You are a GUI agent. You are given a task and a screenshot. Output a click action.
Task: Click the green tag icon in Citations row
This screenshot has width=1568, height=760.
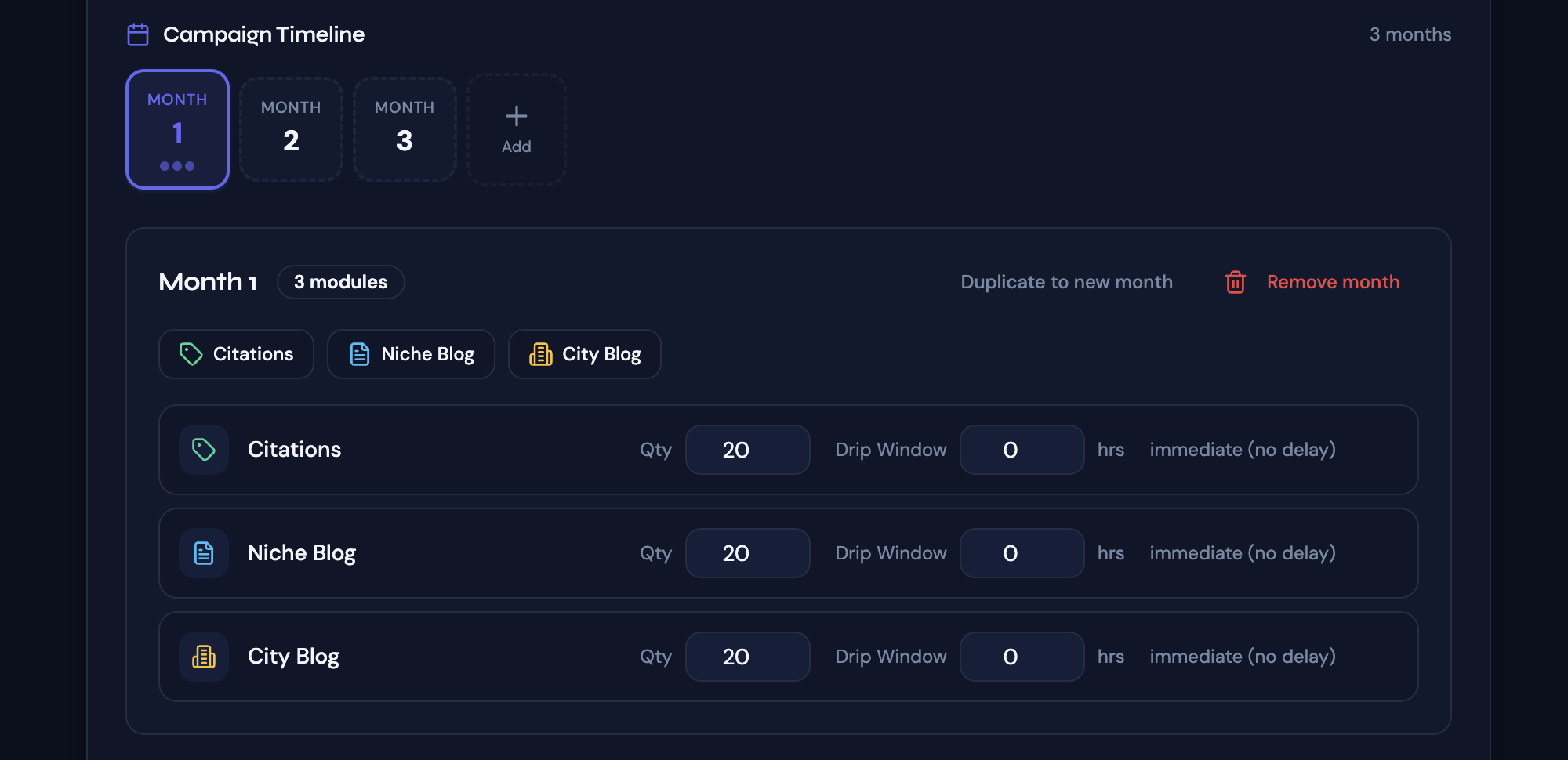coord(204,450)
